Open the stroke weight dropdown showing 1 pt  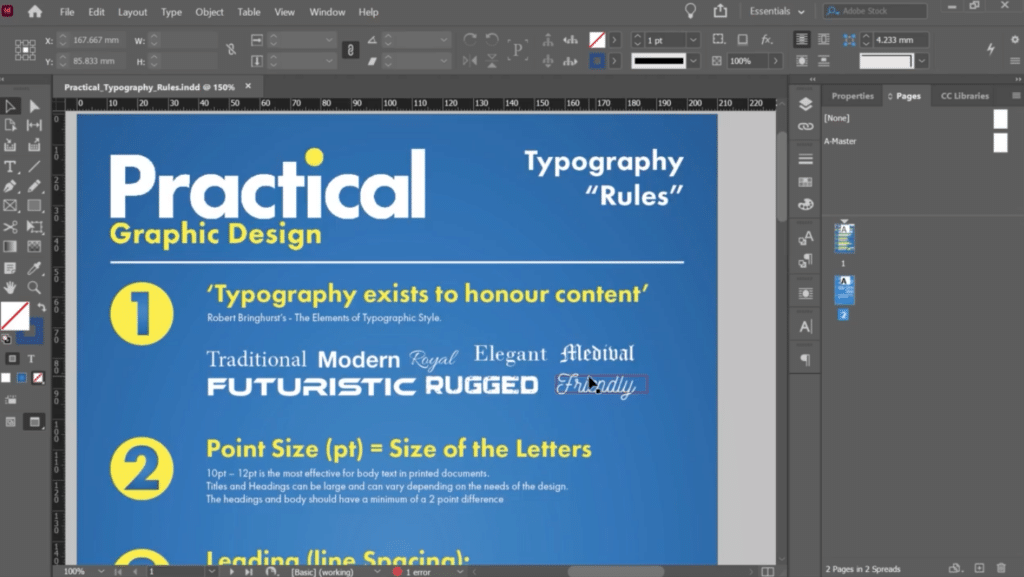pos(692,39)
